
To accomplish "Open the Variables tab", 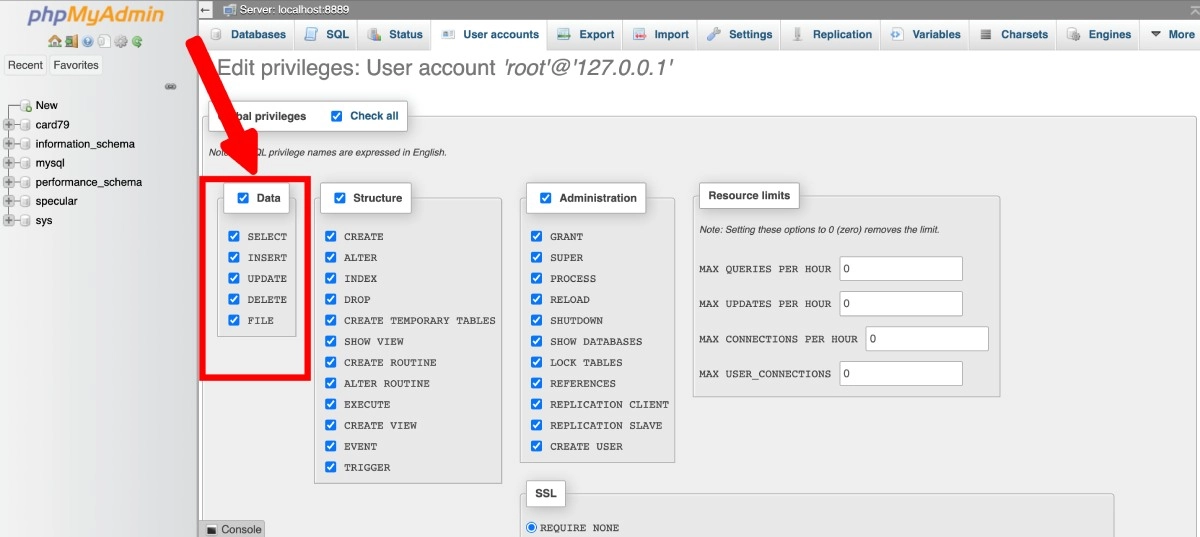I will [926, 34].
